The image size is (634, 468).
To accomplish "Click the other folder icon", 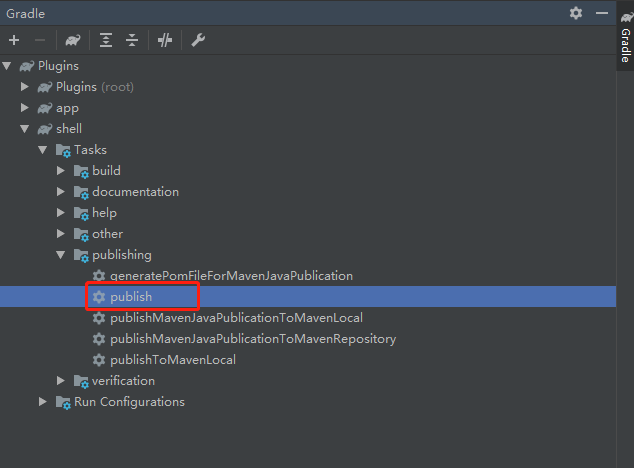I will tap(81, 235).
